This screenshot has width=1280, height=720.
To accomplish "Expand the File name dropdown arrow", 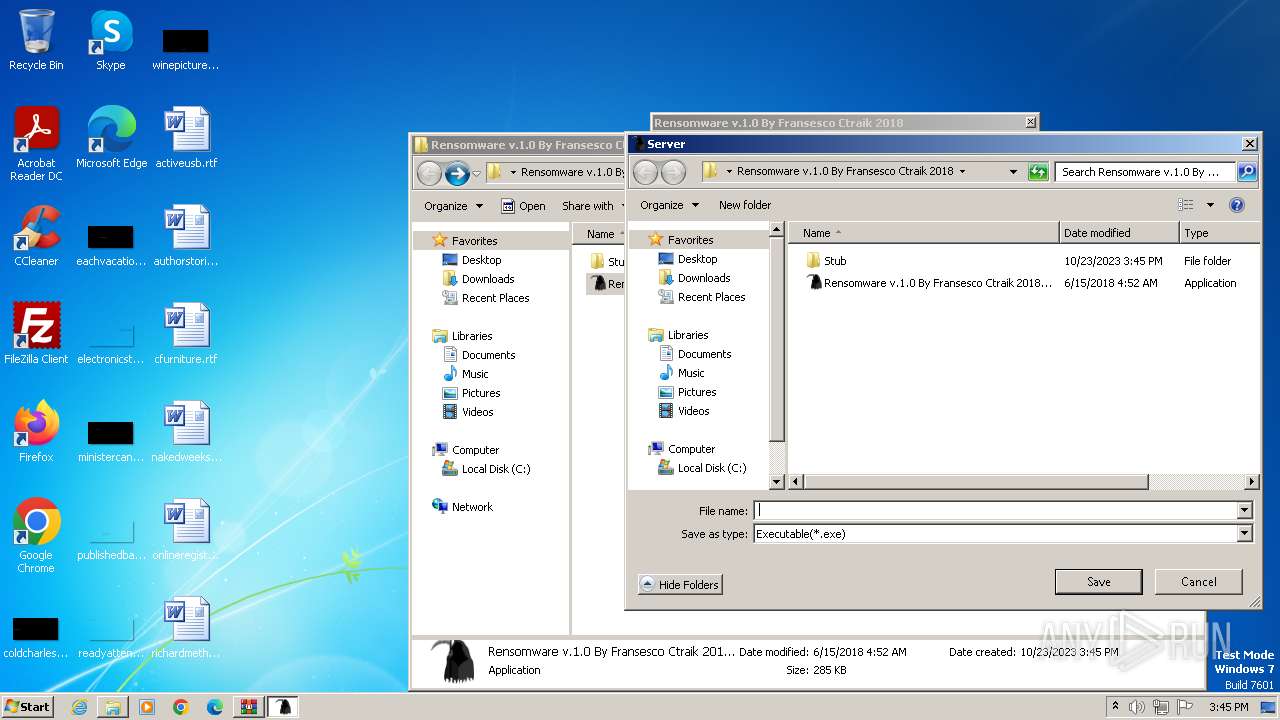I will [1245, 511].
